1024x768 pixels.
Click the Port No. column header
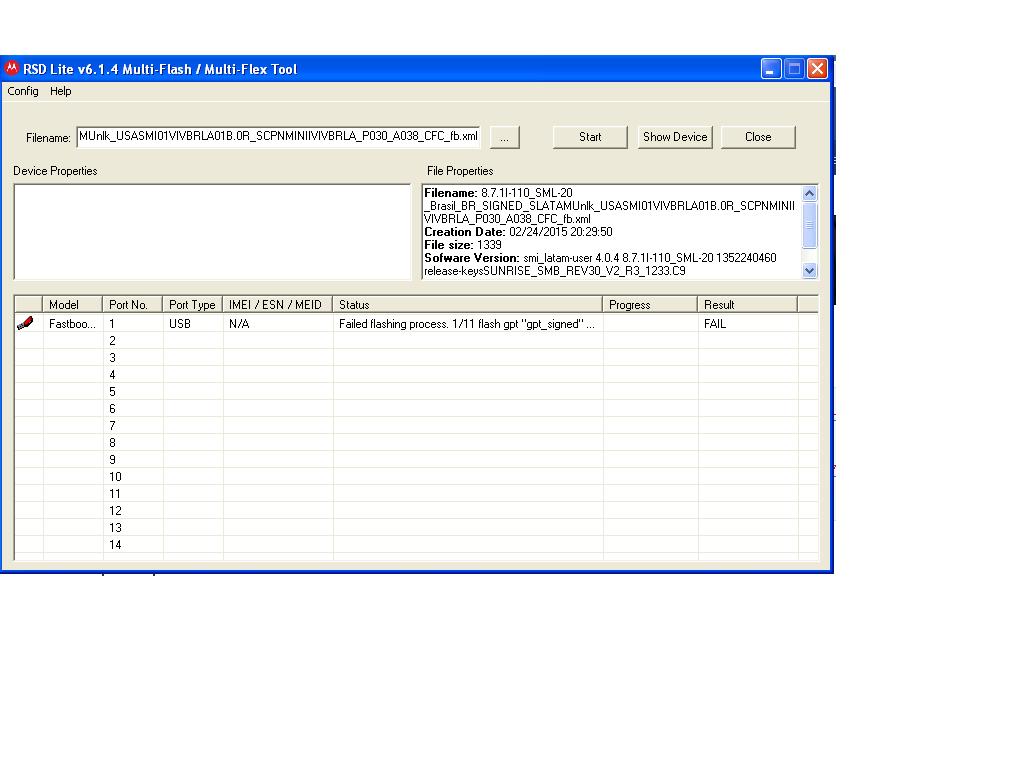132,305
